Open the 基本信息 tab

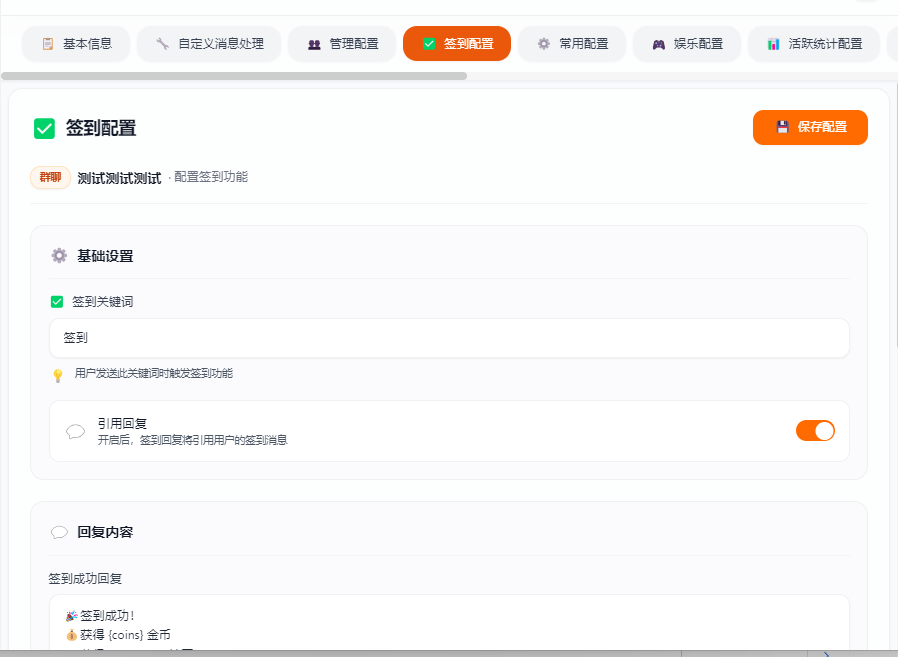76,44
